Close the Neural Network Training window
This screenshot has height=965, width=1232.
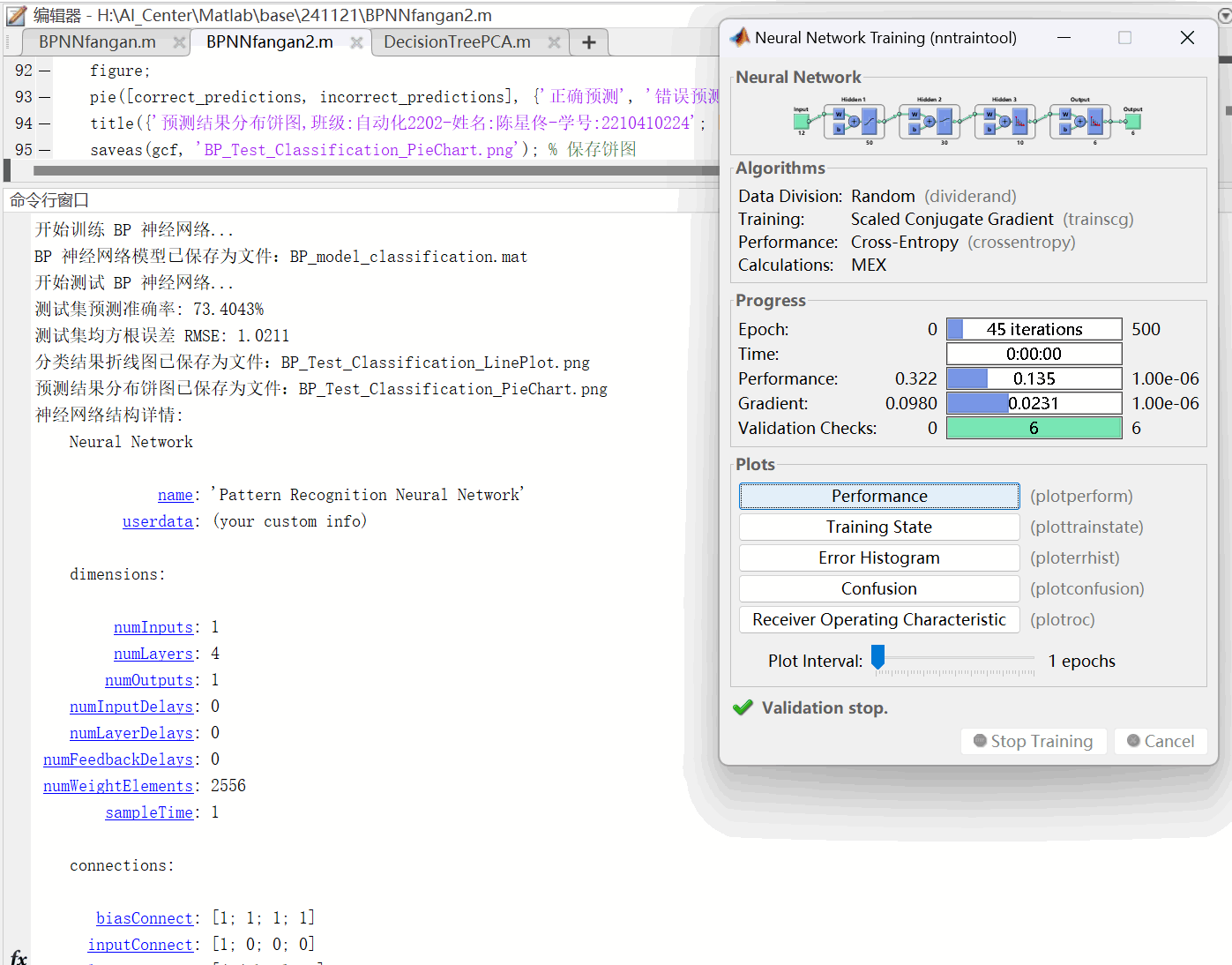coord(1187,38)
